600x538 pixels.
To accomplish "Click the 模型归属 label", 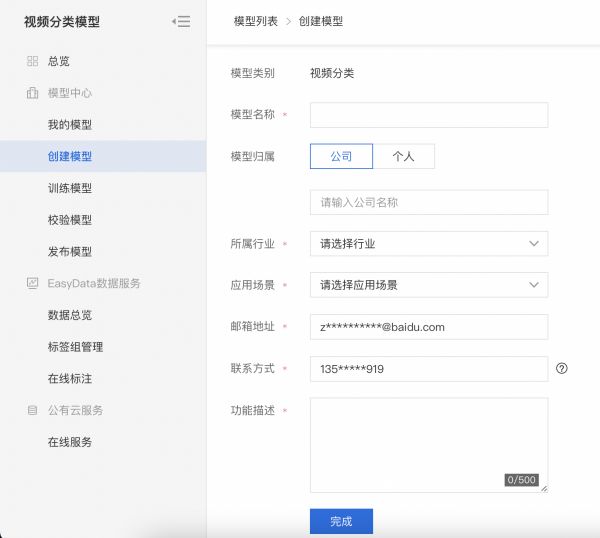I will pos(253,156).
